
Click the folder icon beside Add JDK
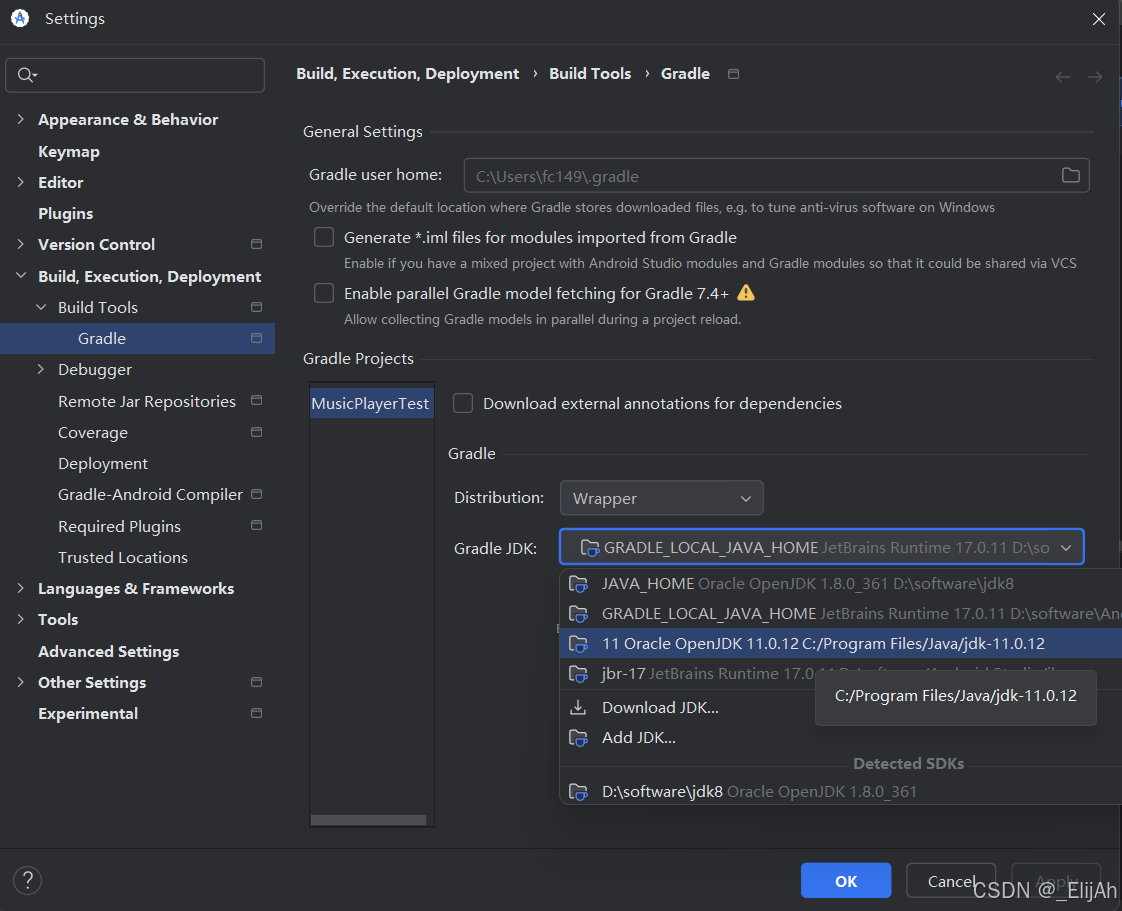578,737
